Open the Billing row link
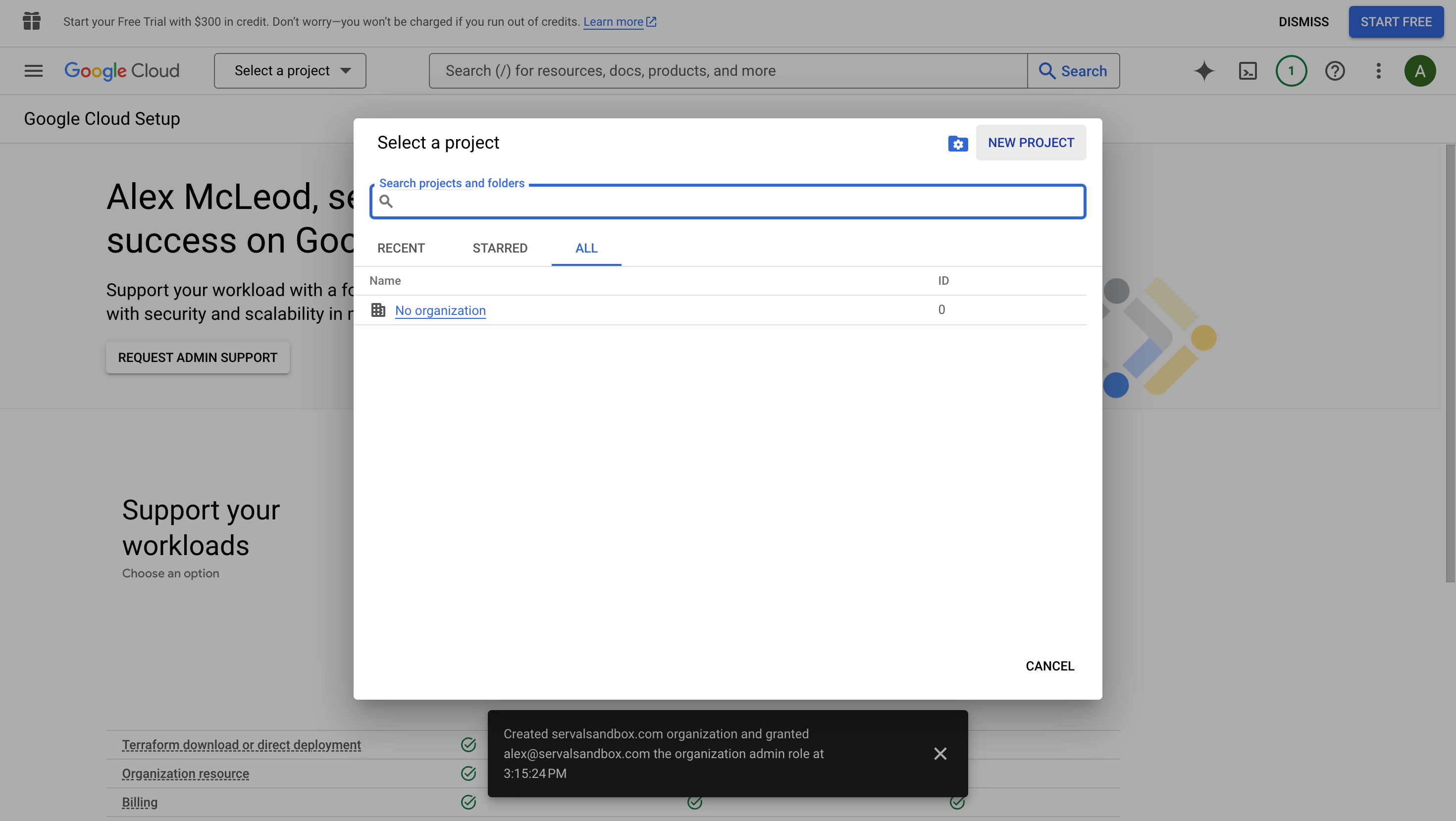This screenshot has height=821, width=1456. pyautogui.click(x=140, y=802)
